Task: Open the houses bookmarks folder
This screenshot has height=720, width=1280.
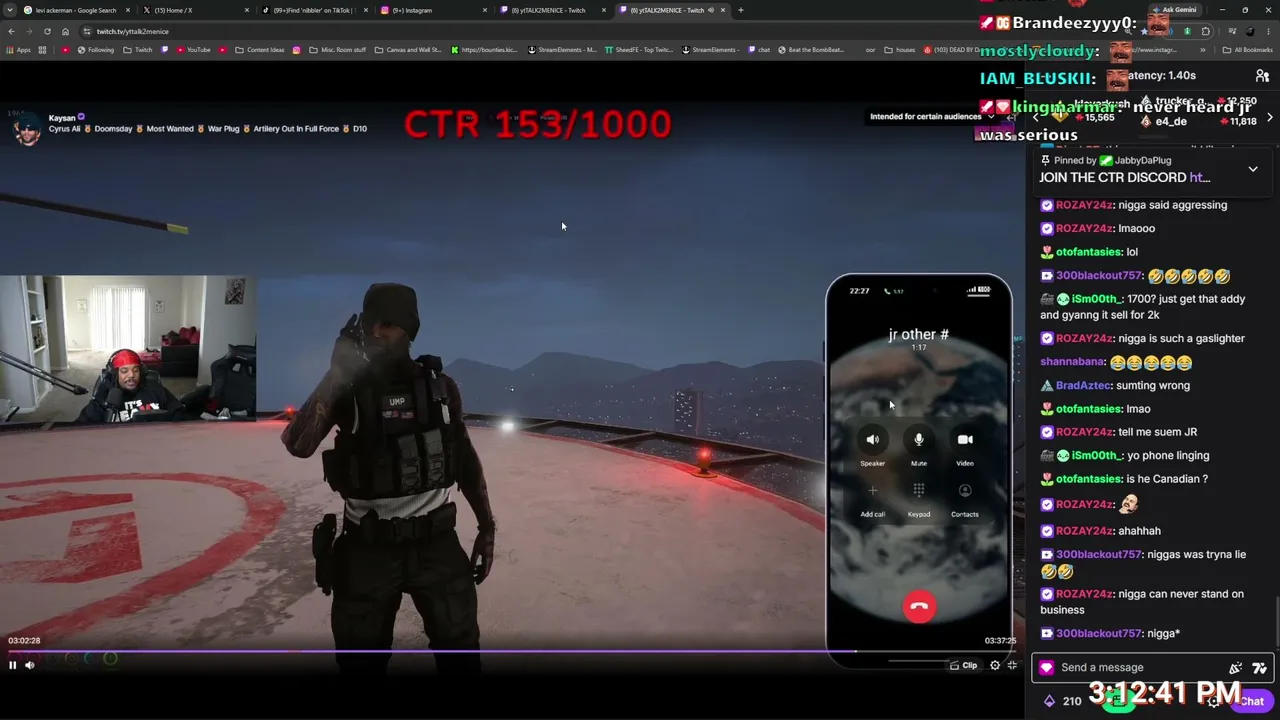Action: pos(900,50)
